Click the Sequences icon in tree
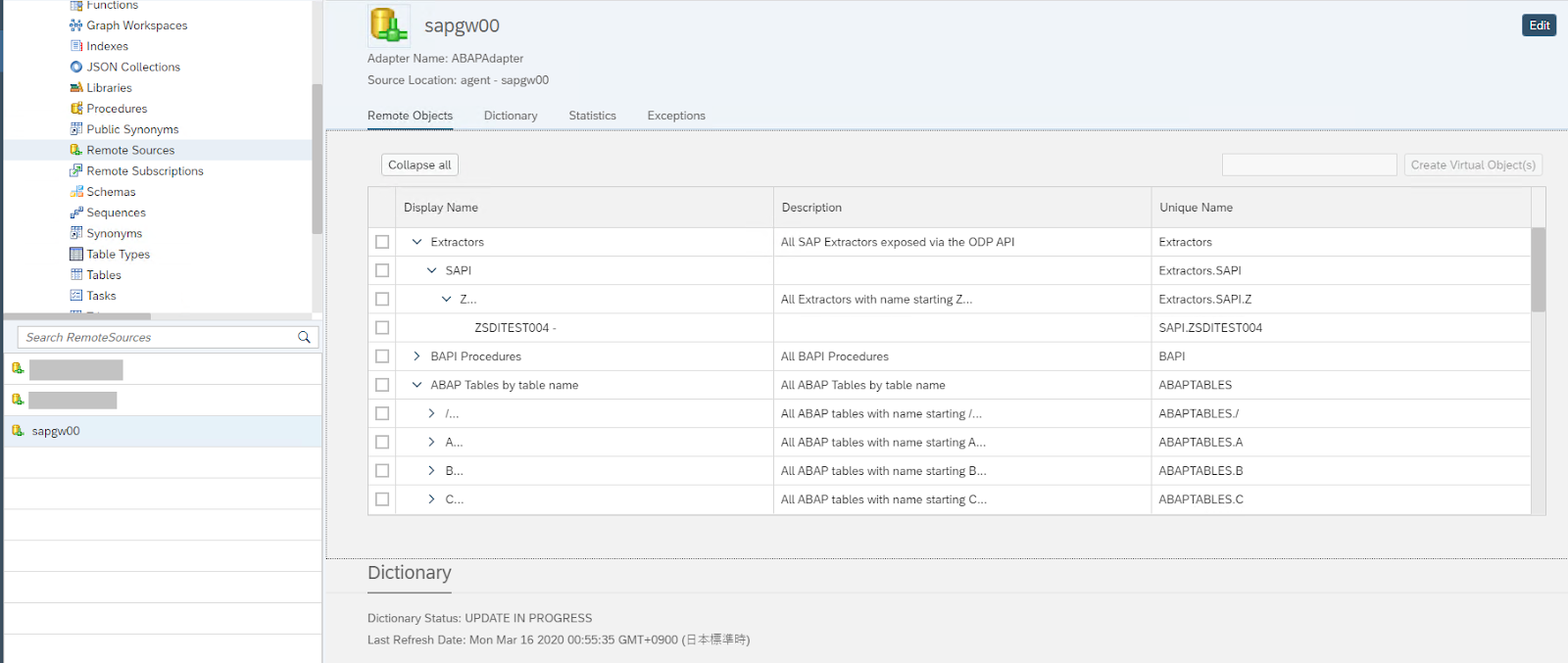Screen dimensions: 1568x663 [76, 213]
